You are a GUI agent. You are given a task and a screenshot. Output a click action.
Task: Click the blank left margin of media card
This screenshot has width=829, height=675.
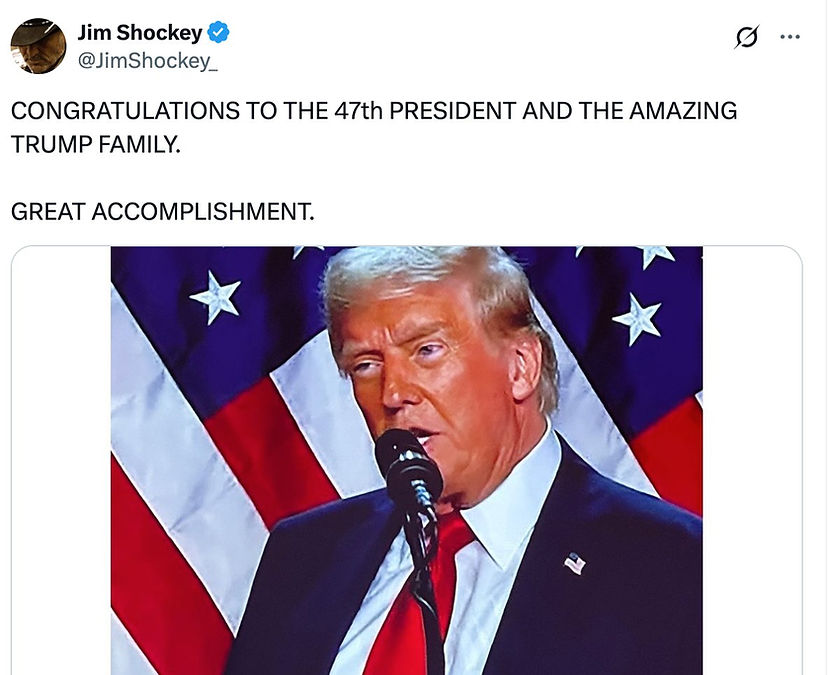coord(61,460)
